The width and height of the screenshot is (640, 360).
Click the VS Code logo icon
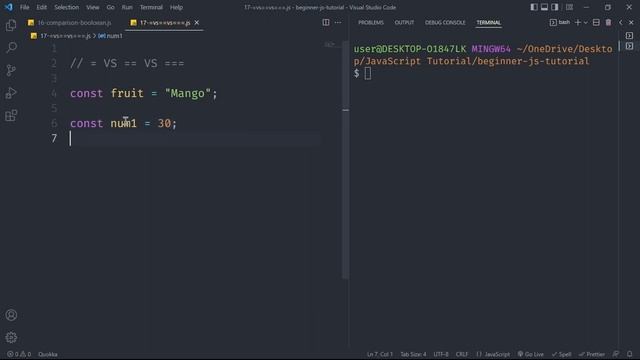point(9,7)
